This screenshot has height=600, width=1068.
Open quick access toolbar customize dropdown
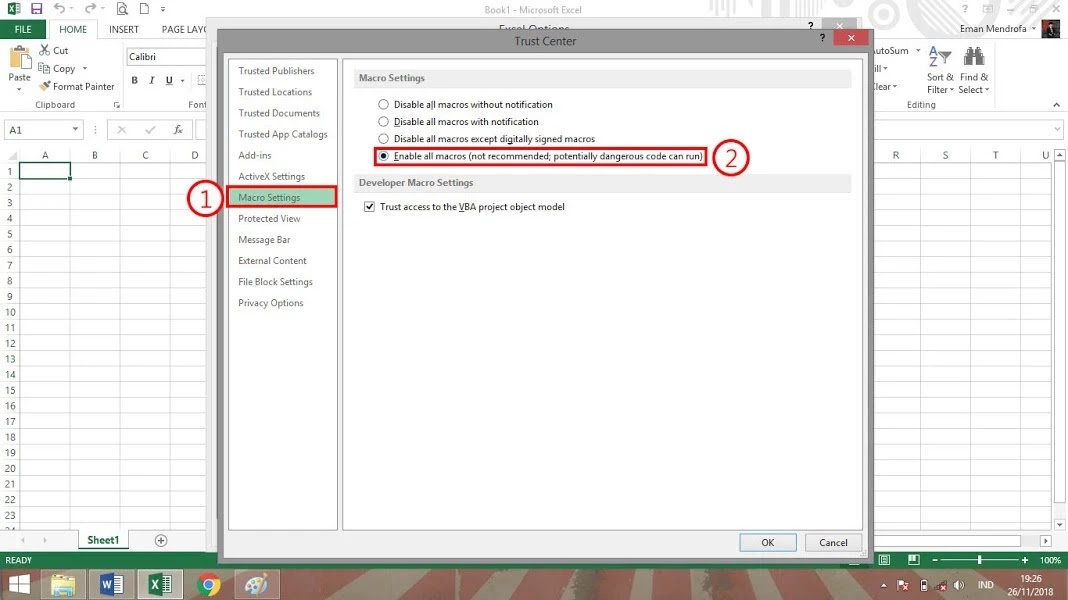[x=163, y=10]
